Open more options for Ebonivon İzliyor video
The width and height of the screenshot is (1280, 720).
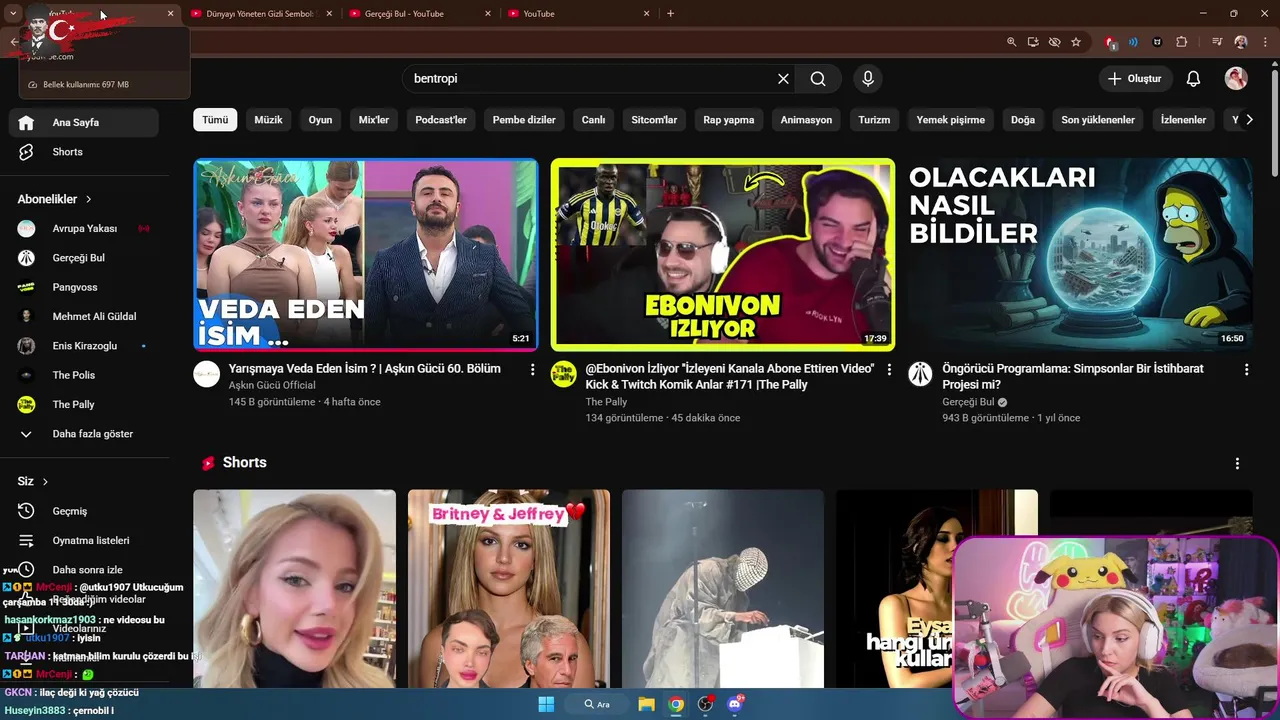pos(889,370)
